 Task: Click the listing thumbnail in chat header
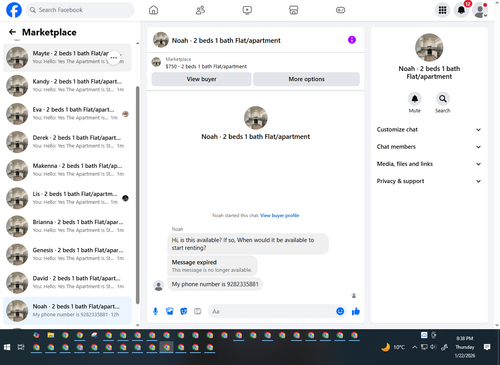[x=161, y=40]
